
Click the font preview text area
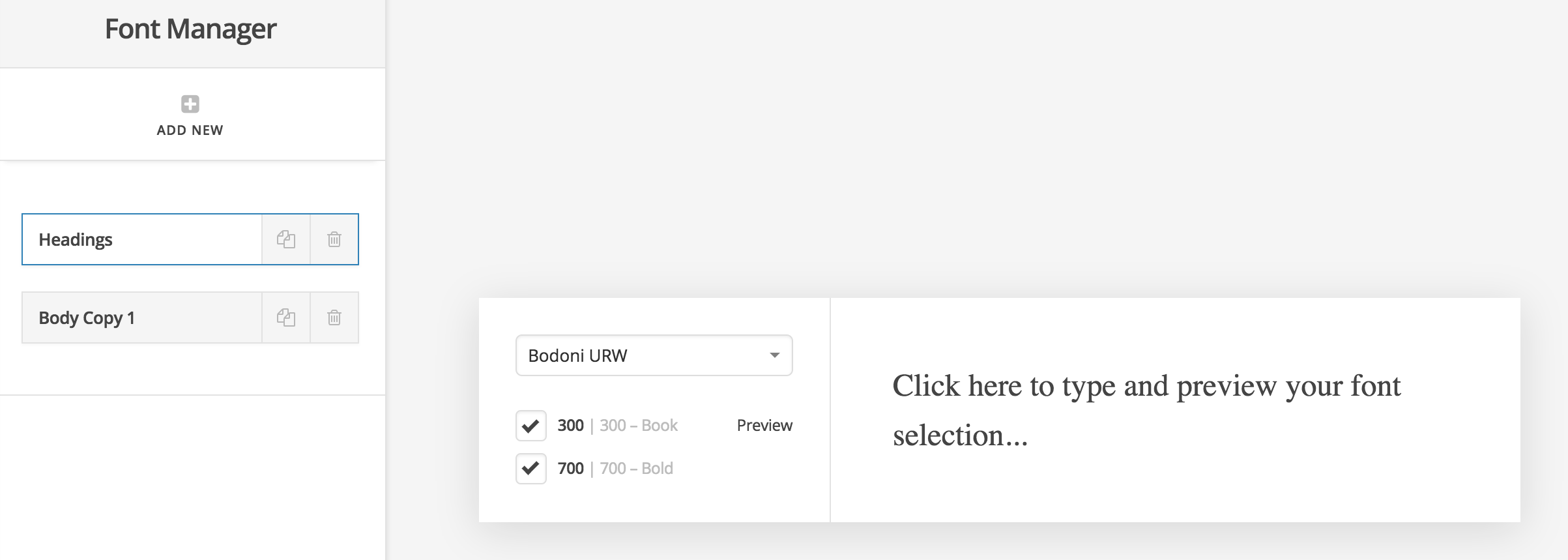(1175, 410)
